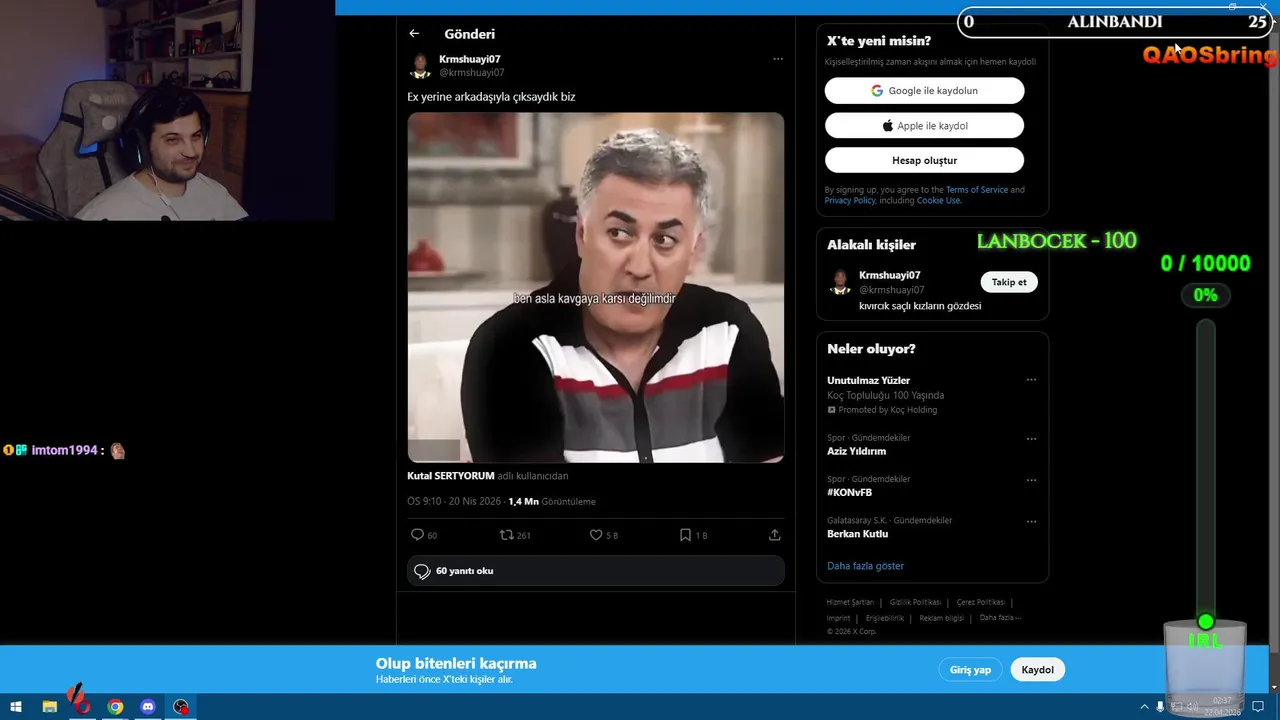Click the share icon under the post
1280x720 pixels.
774,535
